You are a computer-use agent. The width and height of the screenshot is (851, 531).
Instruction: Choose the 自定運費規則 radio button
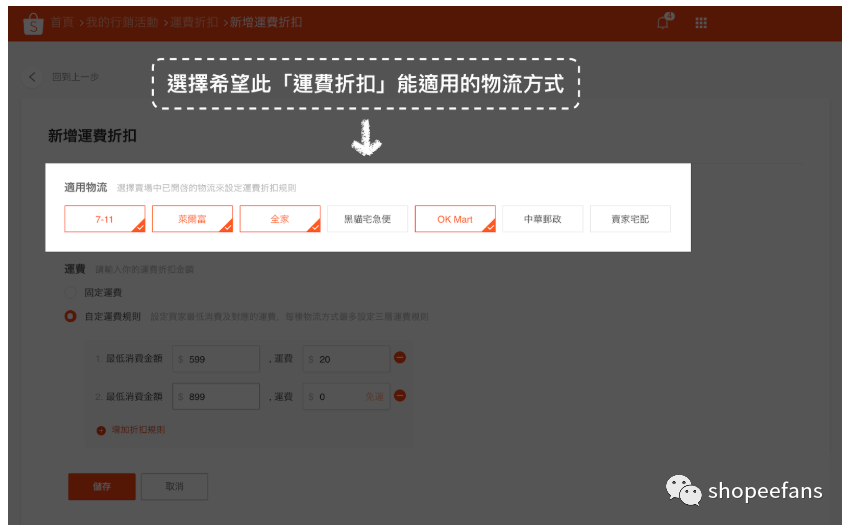(71, 316)
